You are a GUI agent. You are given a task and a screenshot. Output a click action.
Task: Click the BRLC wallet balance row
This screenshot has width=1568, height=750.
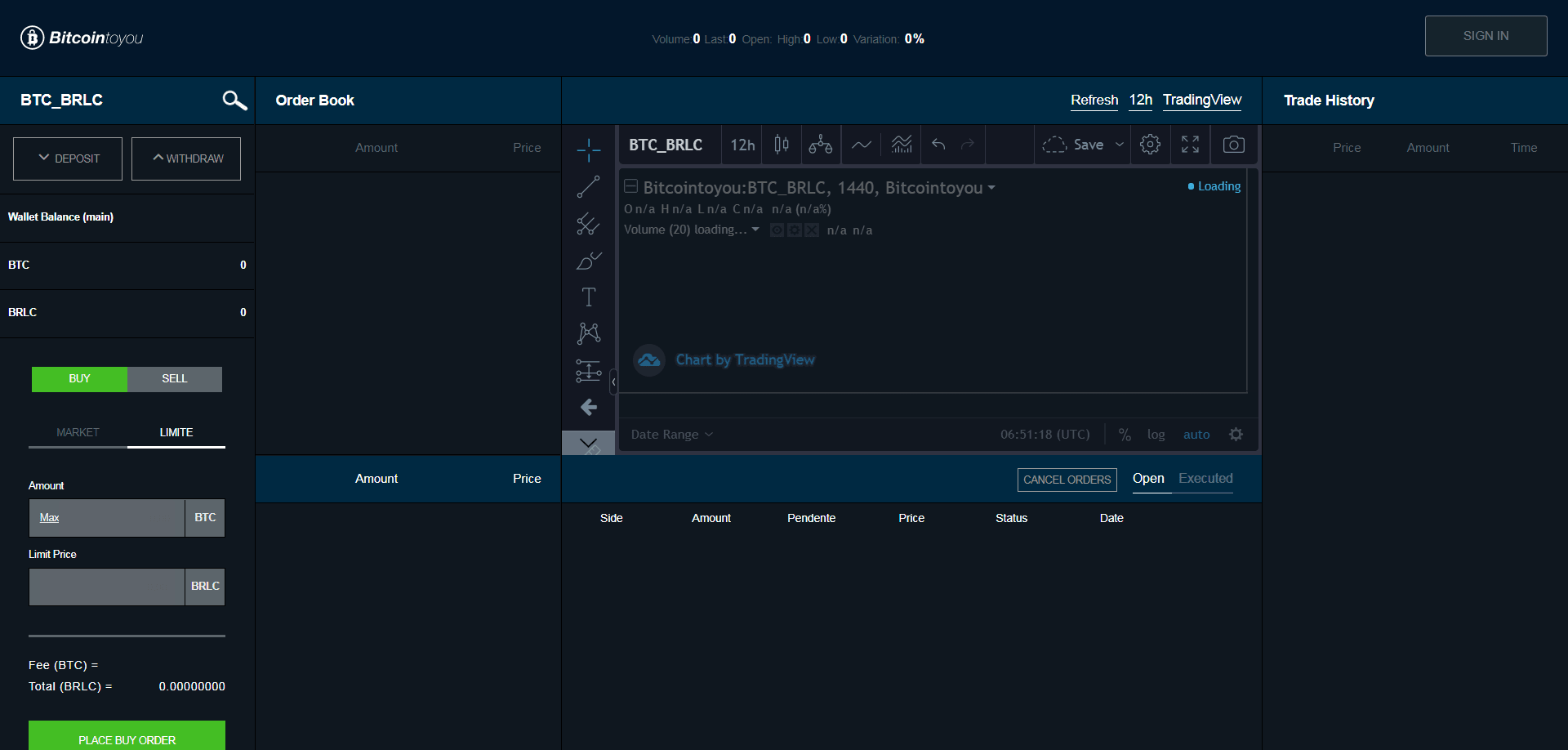coord(127,313)
